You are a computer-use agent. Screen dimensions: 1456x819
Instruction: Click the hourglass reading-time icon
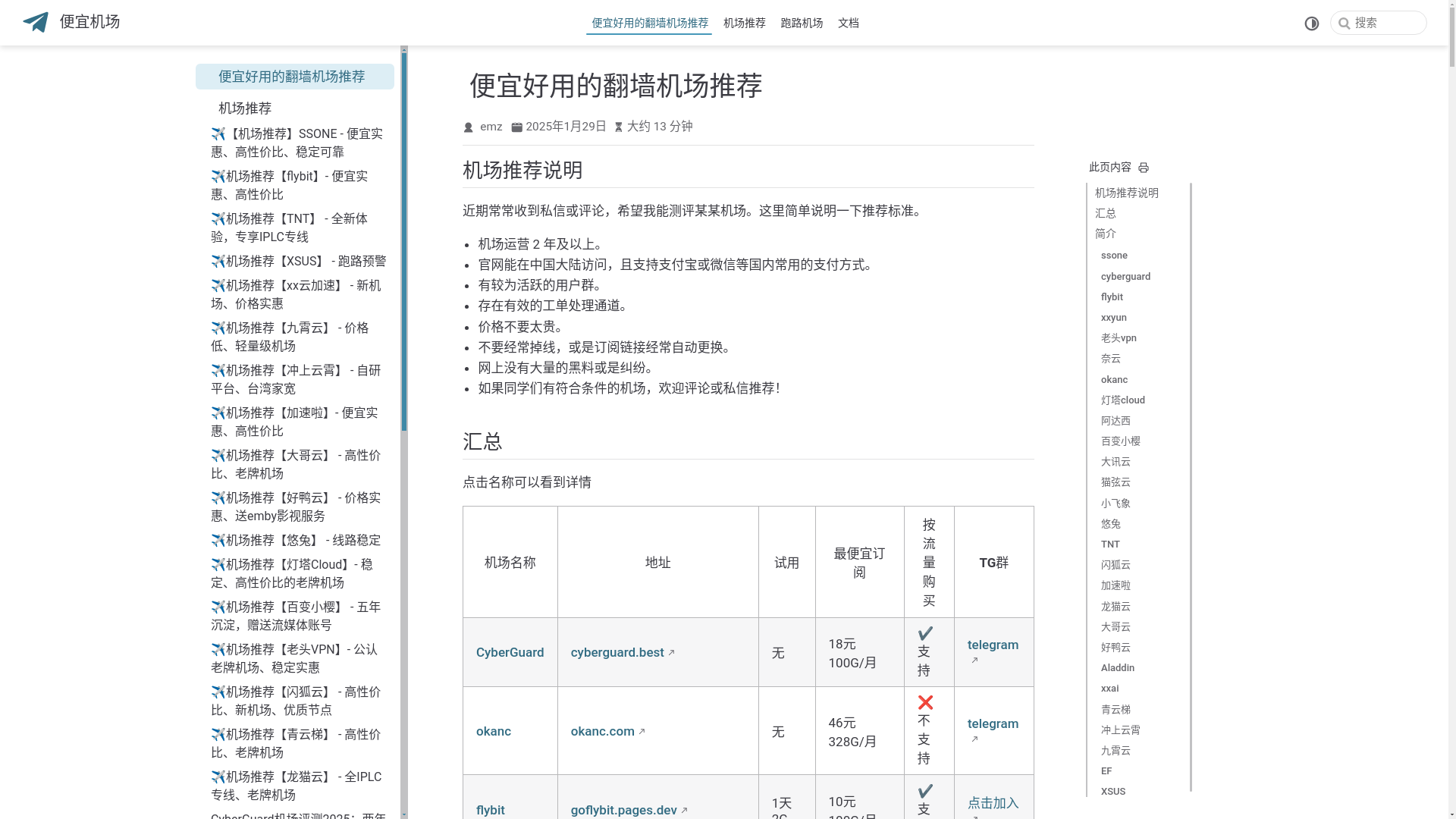click(619, 127)
